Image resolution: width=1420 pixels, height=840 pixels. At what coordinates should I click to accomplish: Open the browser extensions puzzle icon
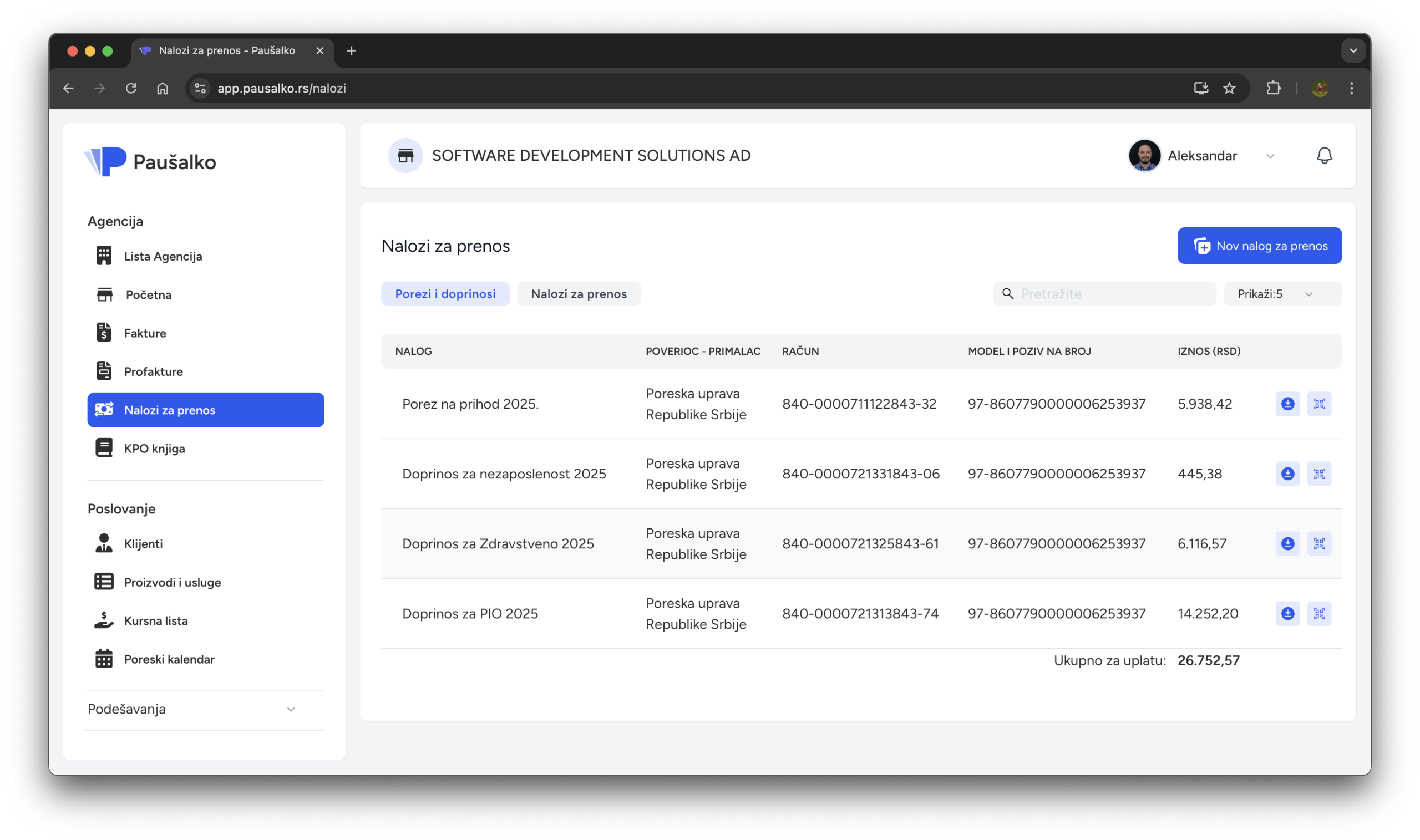pyautogui.click(x=1274, y=88)
